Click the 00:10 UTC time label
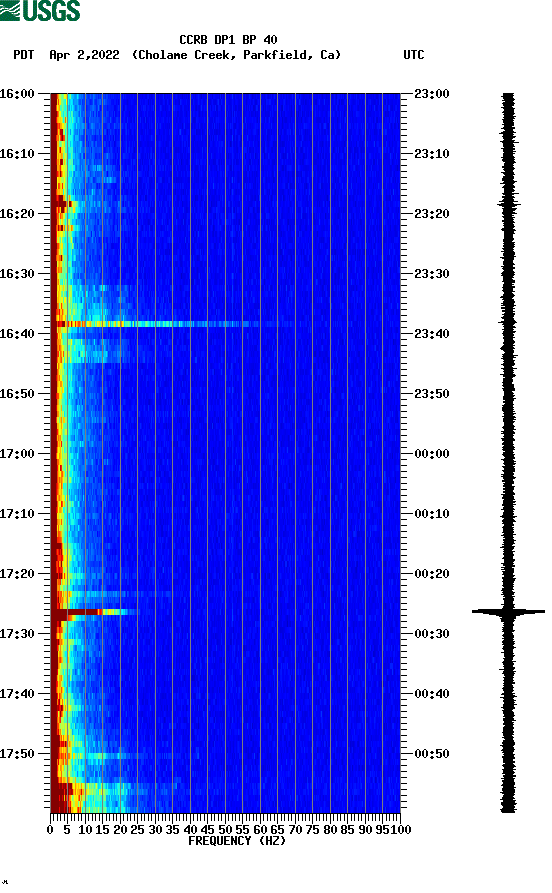The height and width of the screenshot is (893, 552). pos(432,514)
